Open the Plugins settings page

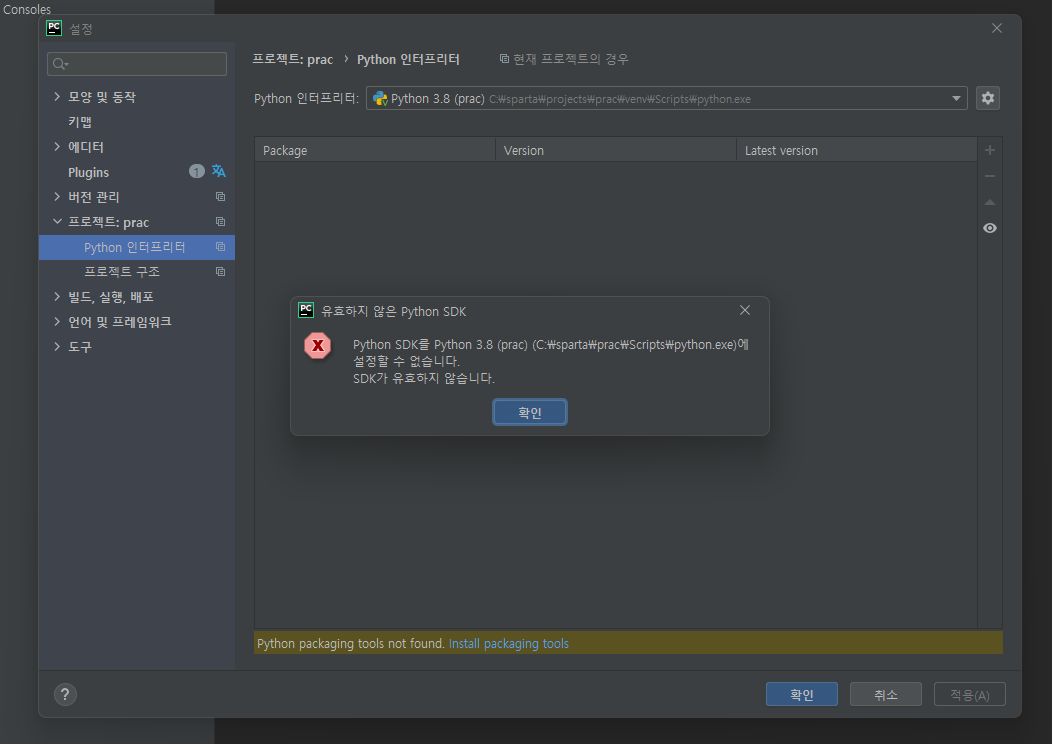tap(88, 172)
